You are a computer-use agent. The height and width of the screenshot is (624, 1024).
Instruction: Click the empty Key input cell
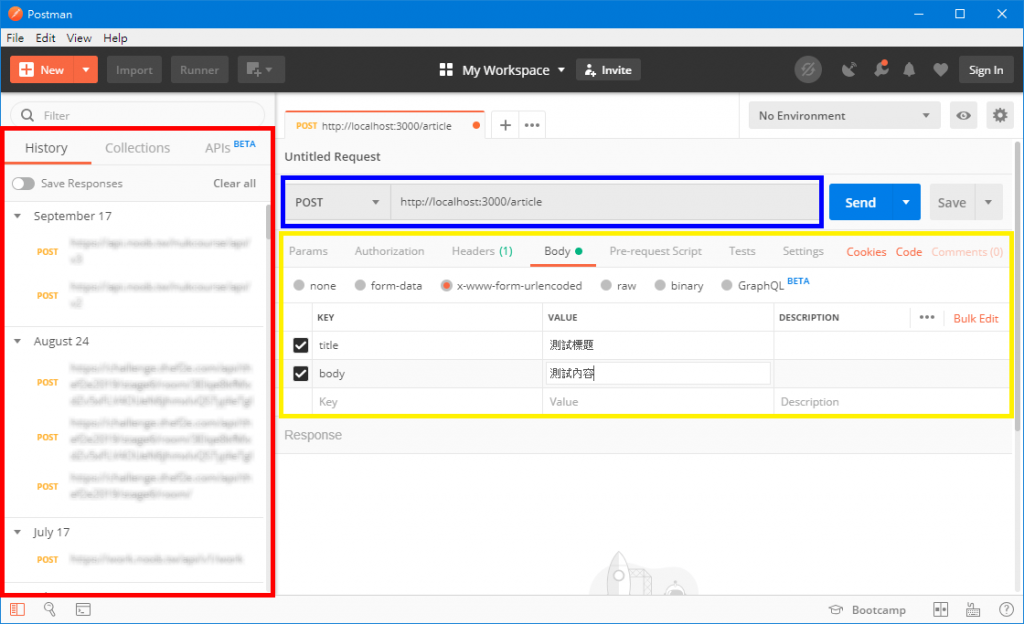coord(428,402)
